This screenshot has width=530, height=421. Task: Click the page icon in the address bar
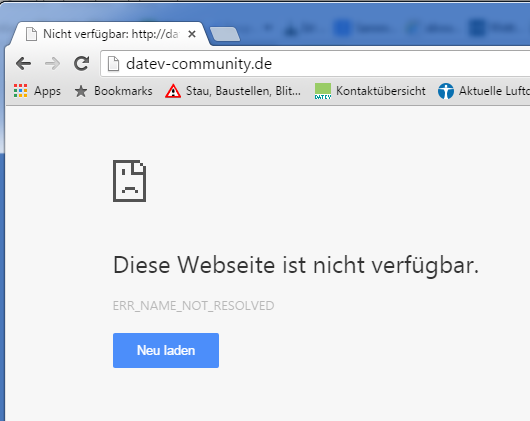tap(113, 64)
